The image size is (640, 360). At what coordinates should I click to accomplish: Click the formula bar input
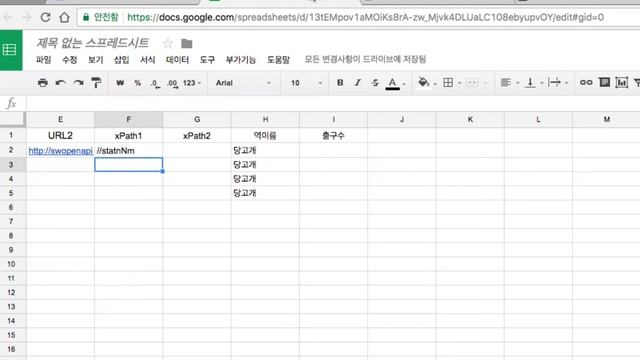coord(333,104)
